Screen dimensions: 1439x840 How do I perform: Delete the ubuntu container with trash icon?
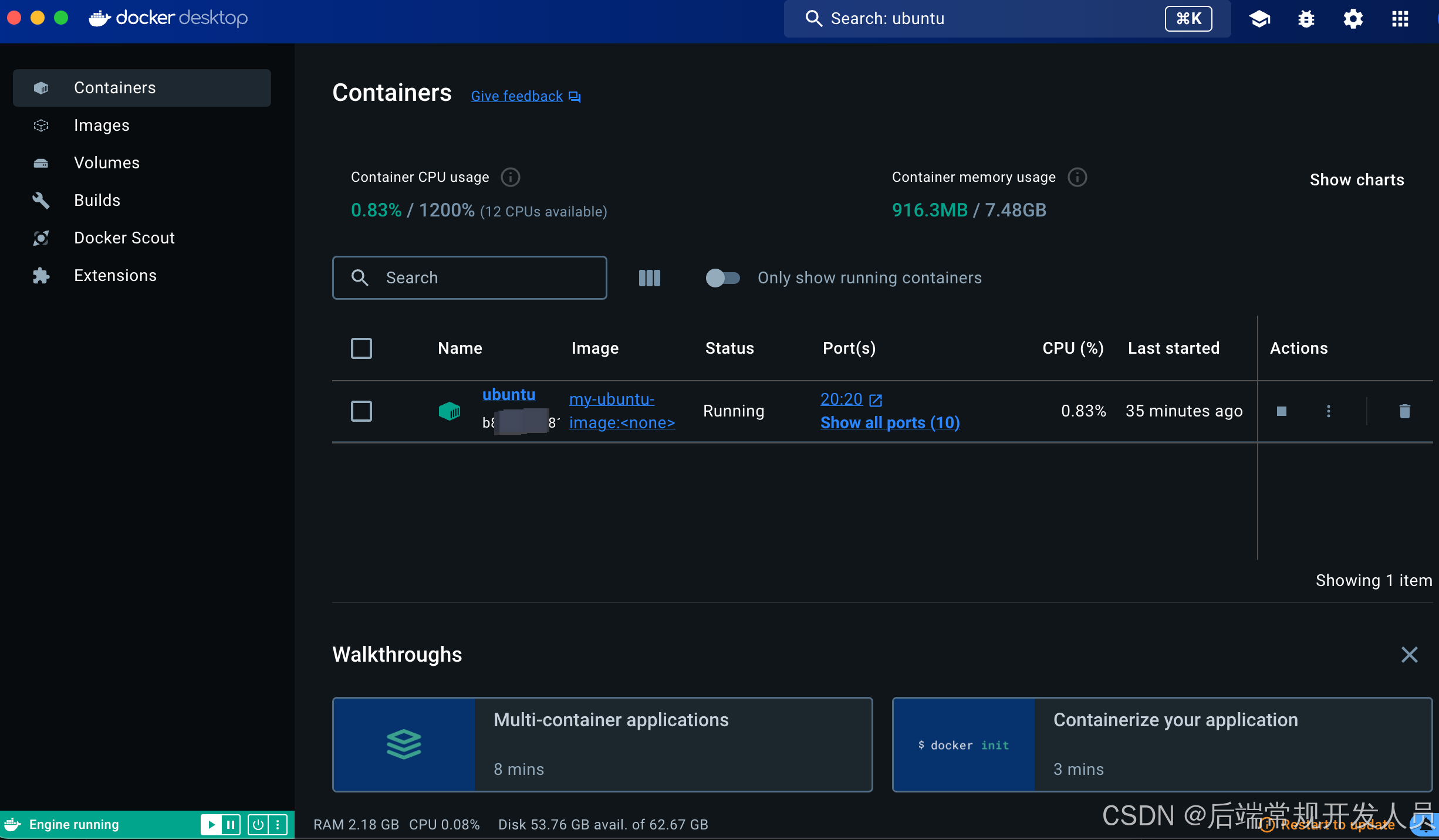1405,411
